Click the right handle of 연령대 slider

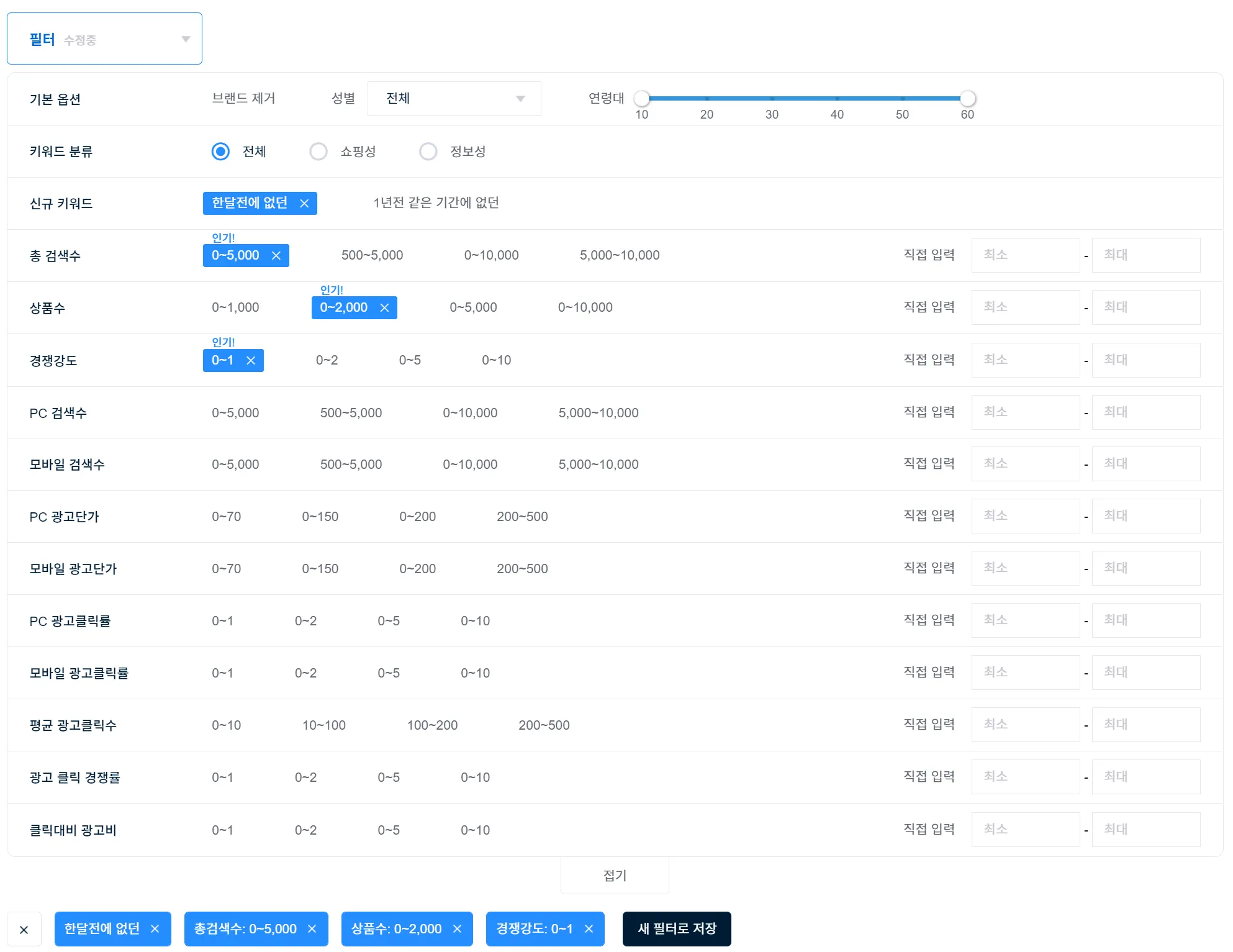point(967,98)
